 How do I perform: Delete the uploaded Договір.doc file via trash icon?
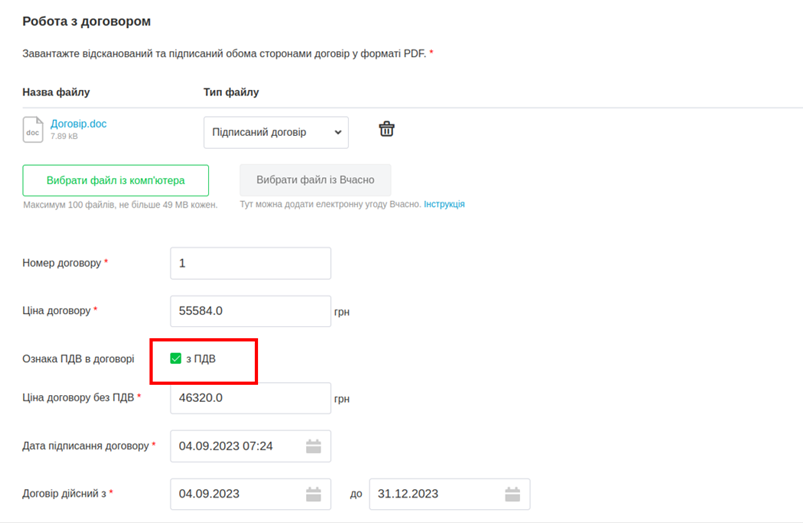coord(386,129)
